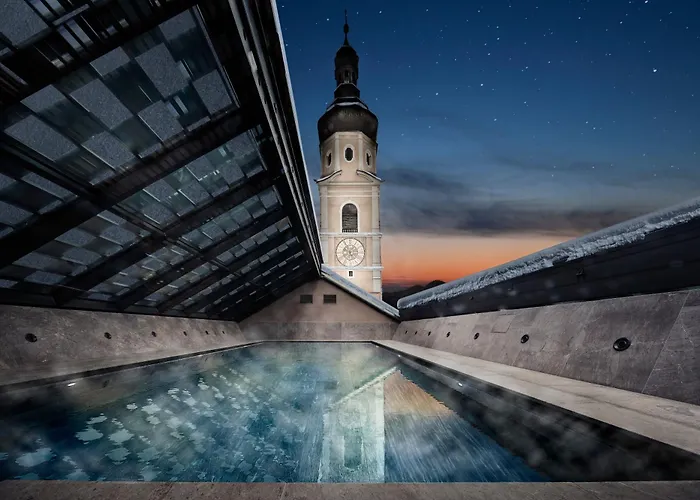Select the arched belfry window on the tower
Screen dimensions: 700x500
click(x=349, y=217)
